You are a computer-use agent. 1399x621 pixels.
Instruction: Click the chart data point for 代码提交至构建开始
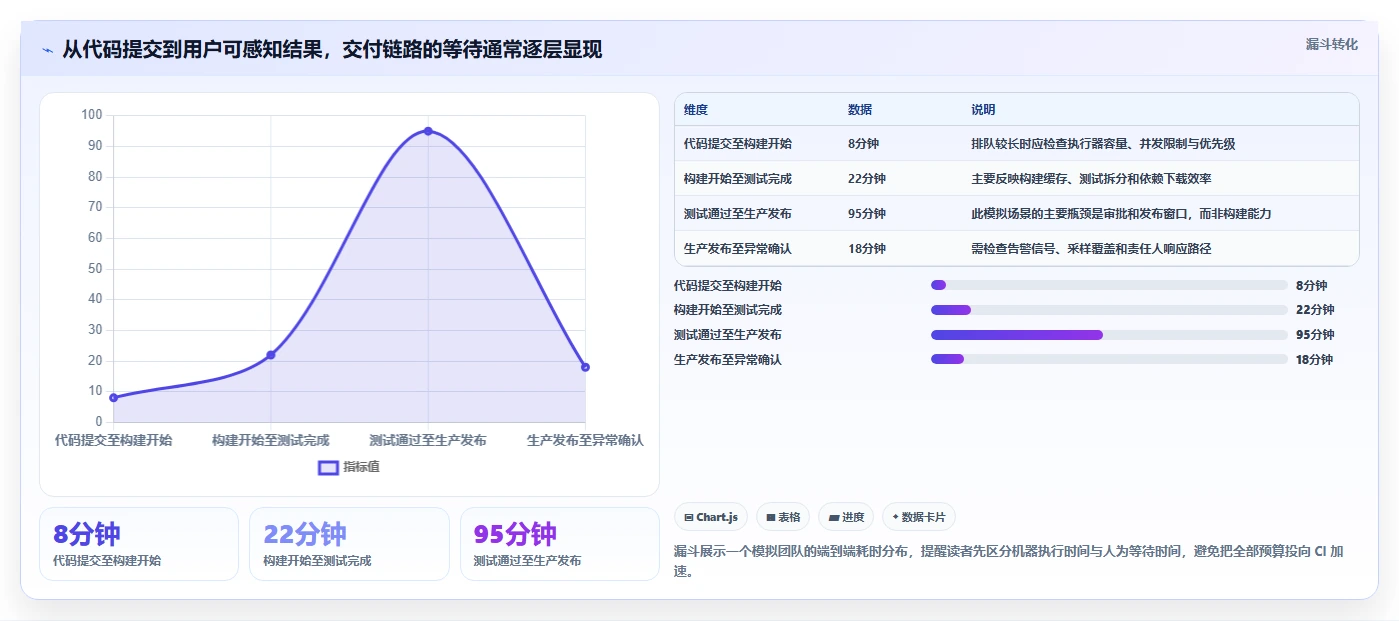(x=113, y=398)
